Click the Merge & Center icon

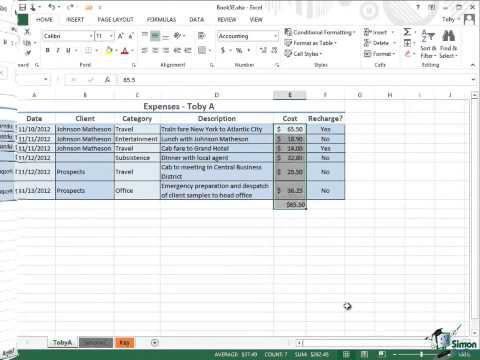[202, 50]
